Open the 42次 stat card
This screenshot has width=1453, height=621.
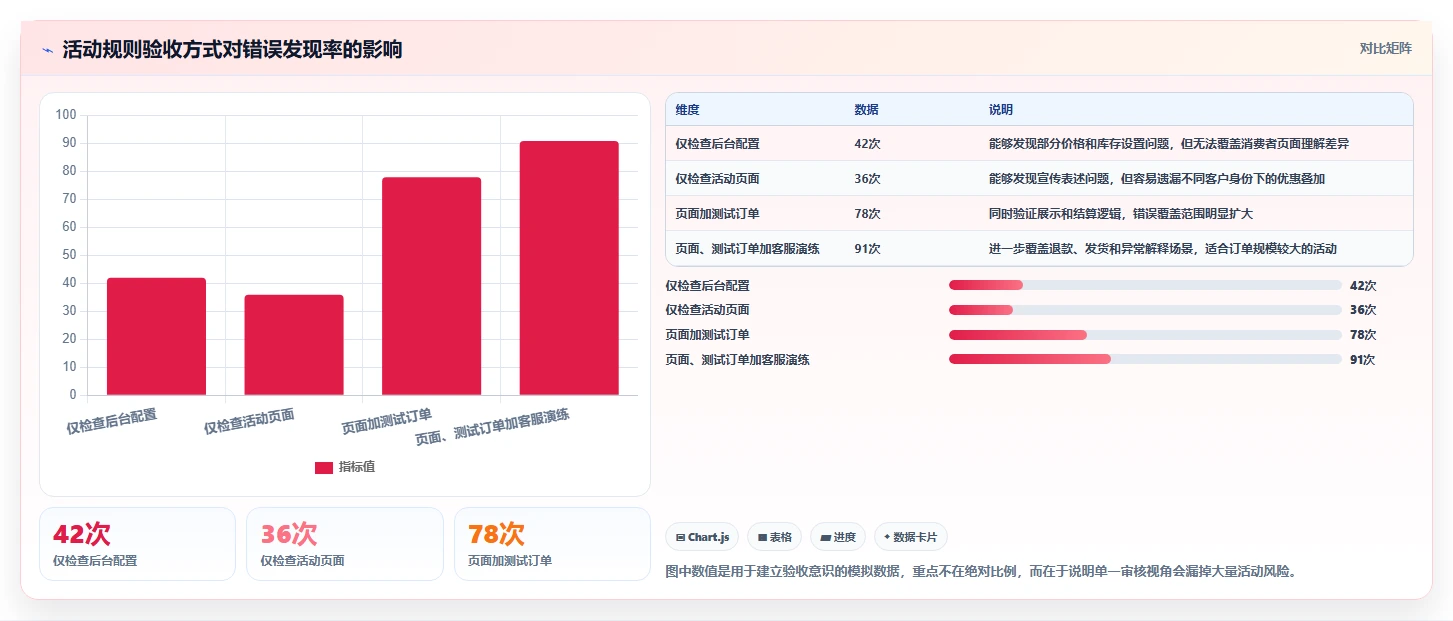pos(137,544)
